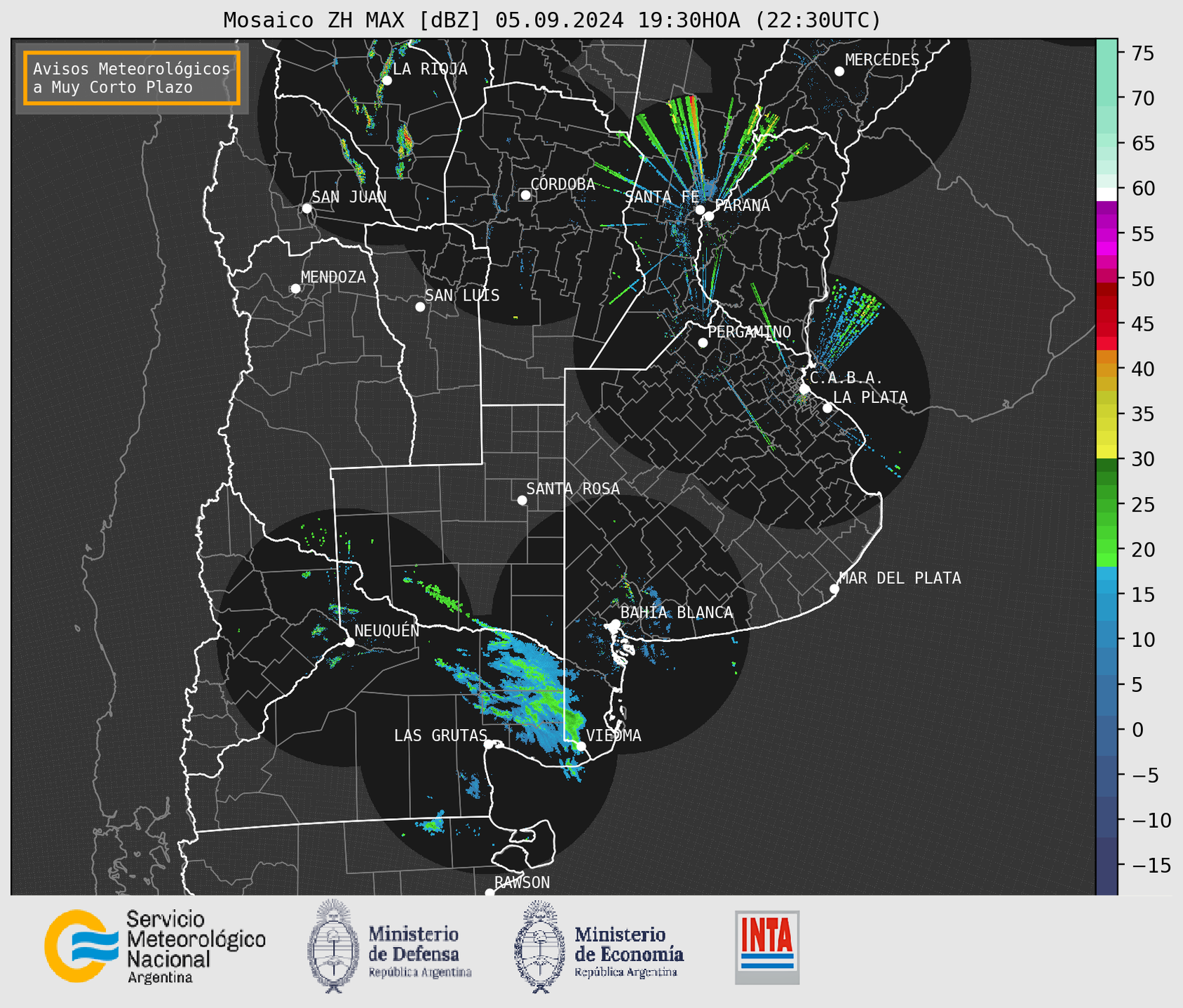Image resolution: width=1183 pixels, height=1008 pixels.
Task: Click the San Juan marker dot
Action: tap(306, 208)
